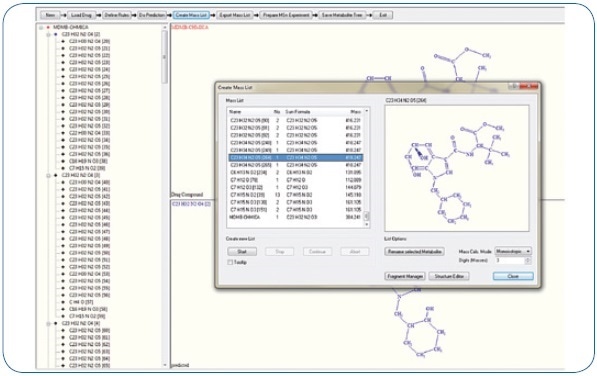The height and width of the screenshot is (376, 597).
Task: Click the Start button under Create new List
Action: [x=242, y=252]
